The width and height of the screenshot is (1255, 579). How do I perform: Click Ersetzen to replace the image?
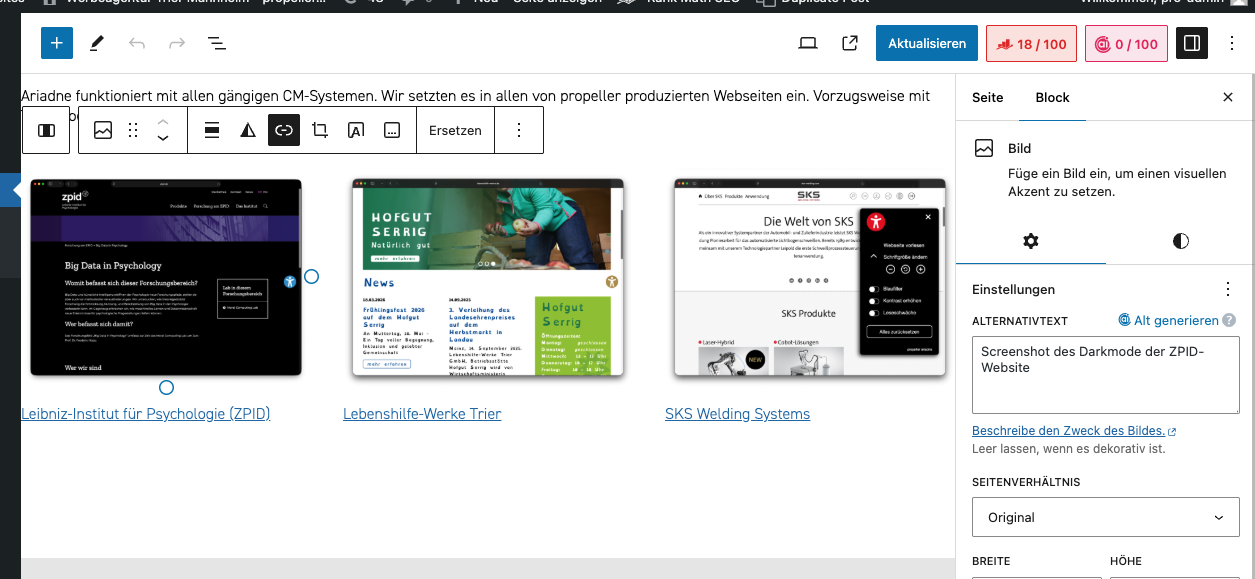[455, 130]
